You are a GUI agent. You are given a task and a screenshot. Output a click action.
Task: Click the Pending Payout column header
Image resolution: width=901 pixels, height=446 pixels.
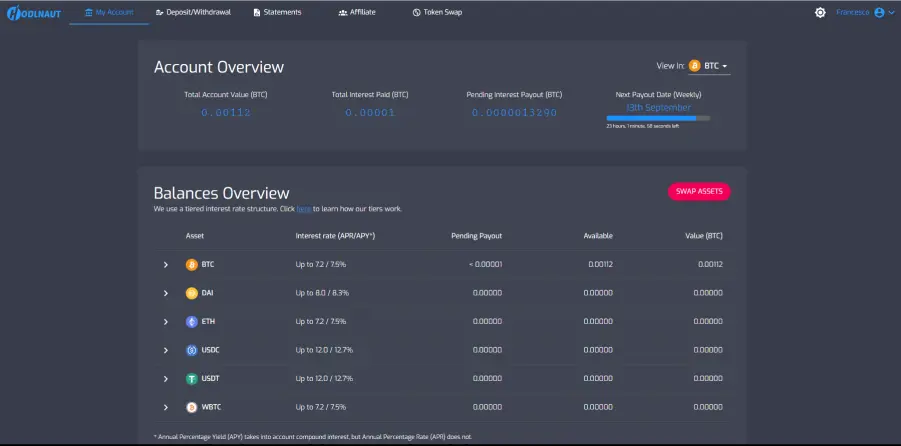[476, 236]
